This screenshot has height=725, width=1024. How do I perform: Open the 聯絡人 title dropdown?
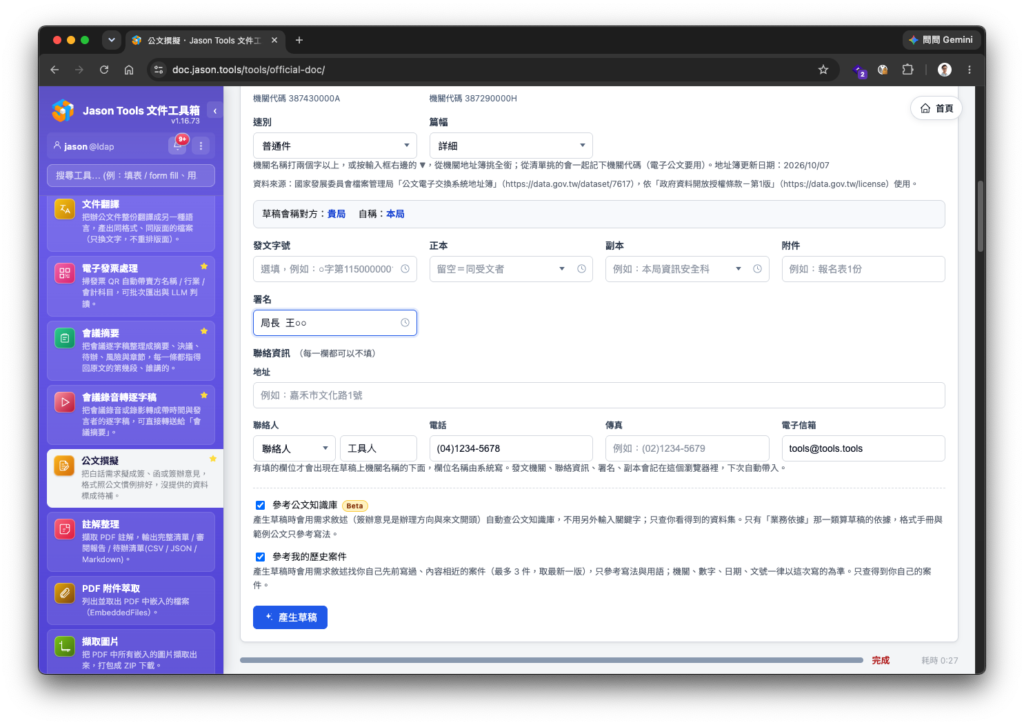coord(294,449)
